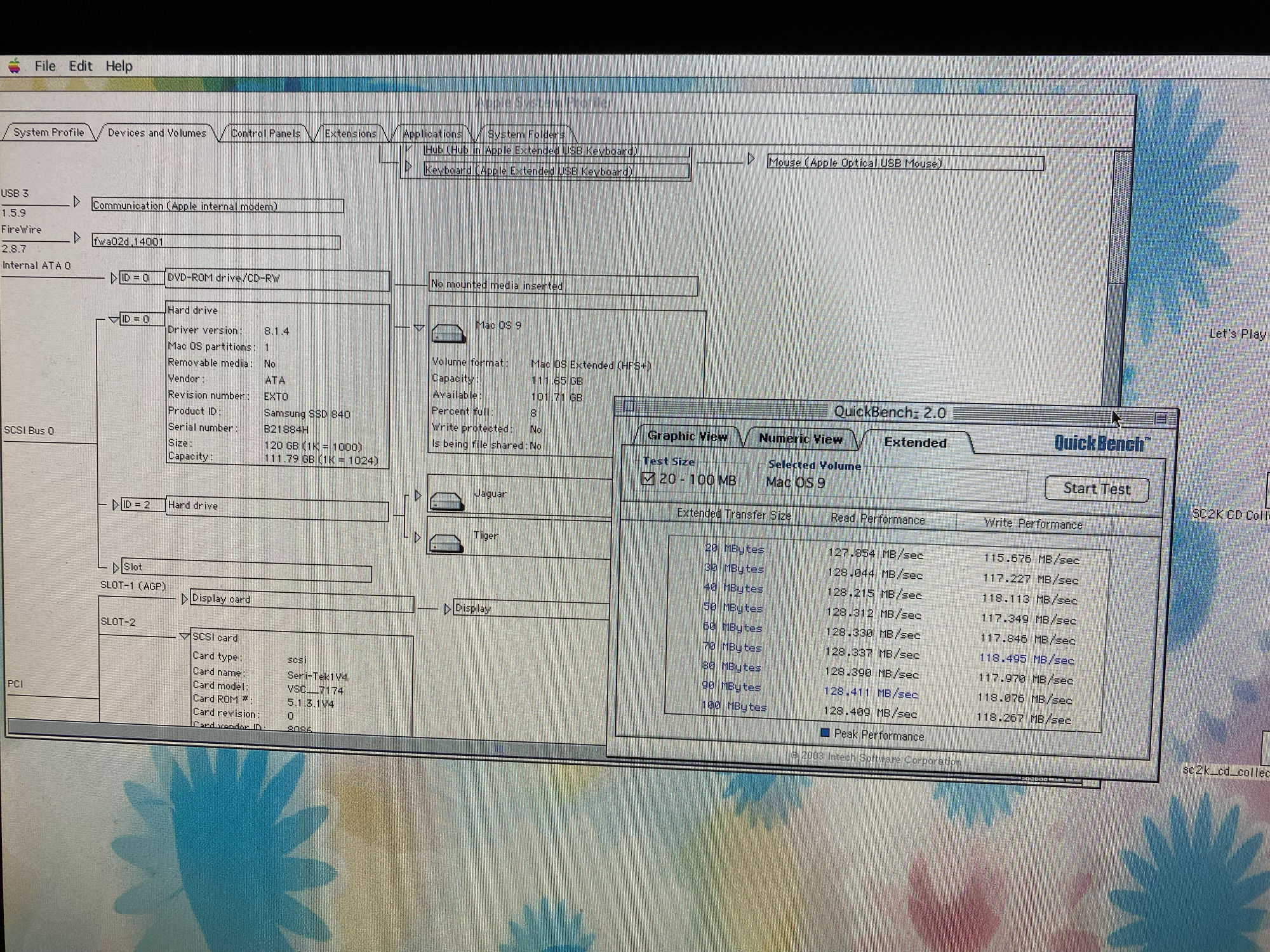Open the File menu
The width and height of the screenshot is (1270, 952).
[44, 66]
